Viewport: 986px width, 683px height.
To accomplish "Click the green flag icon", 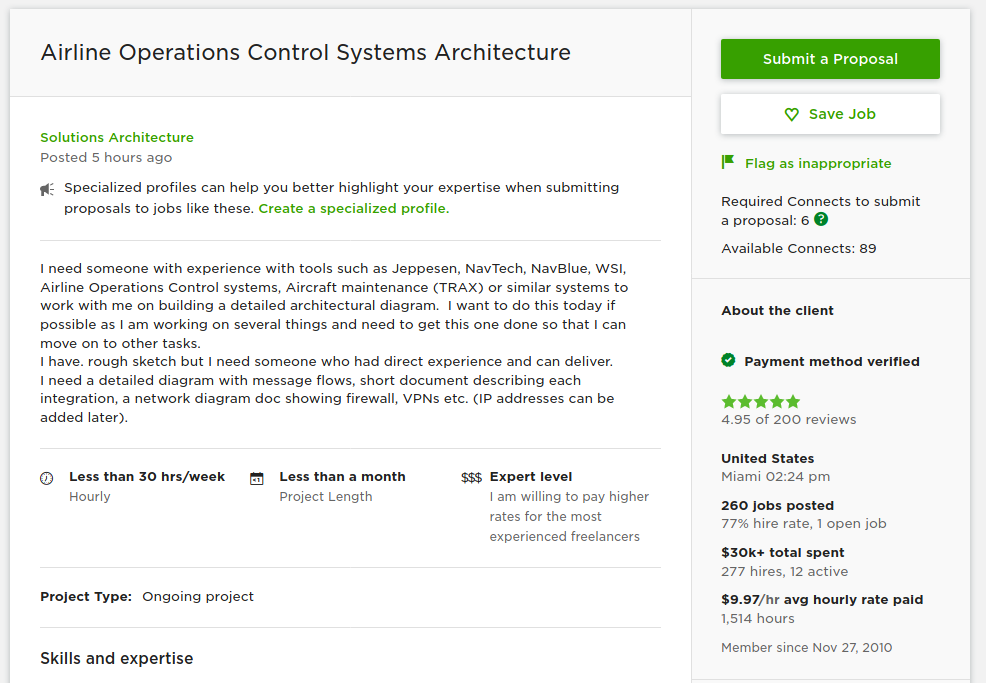I will 728,162.
